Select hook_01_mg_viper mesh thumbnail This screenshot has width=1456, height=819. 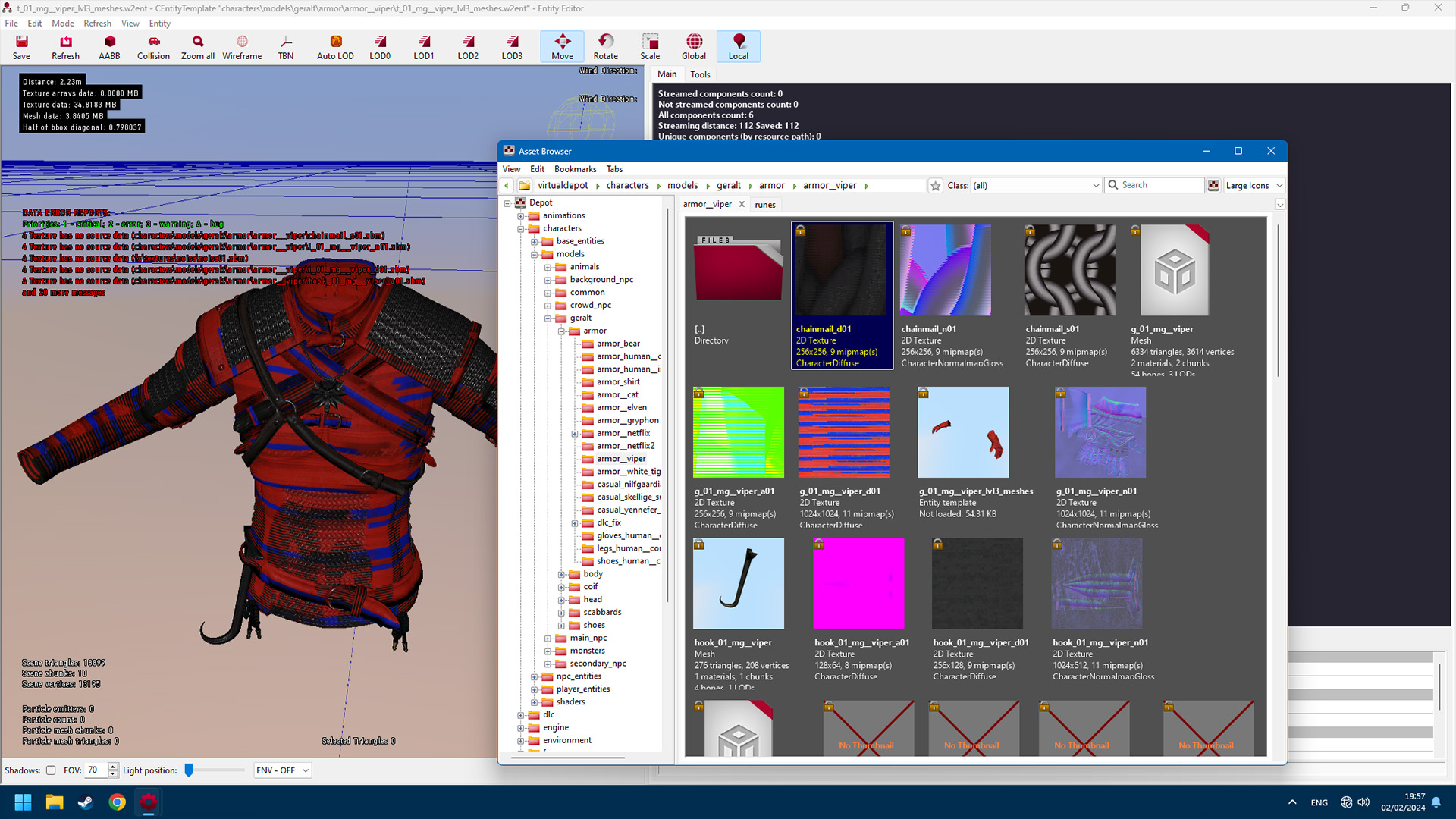tap(738, 584)
